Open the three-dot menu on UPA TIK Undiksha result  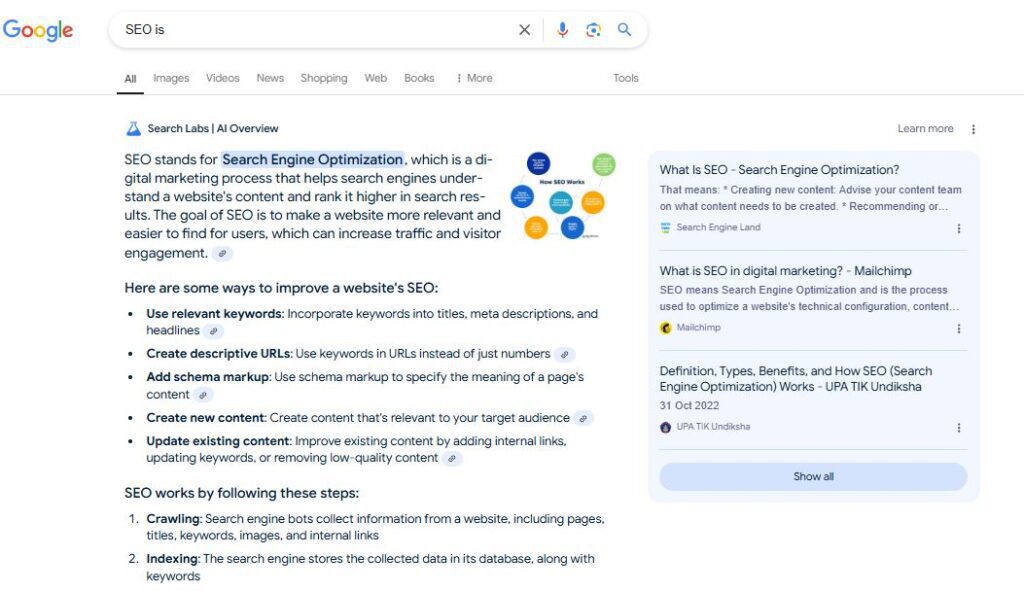pyautogui.click(x=958, y=426)
